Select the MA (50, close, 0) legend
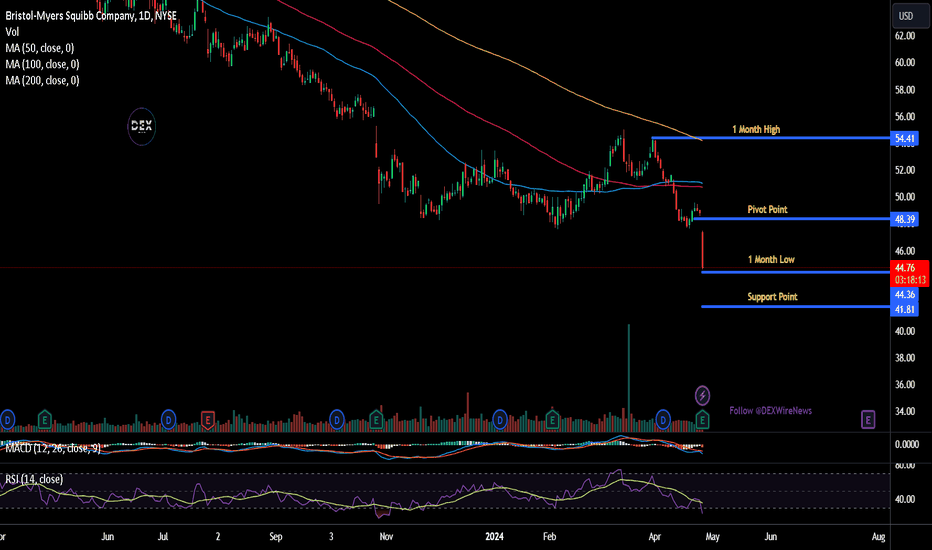The image size is (932, 550). pyautogui.click(x=40, y=48)
